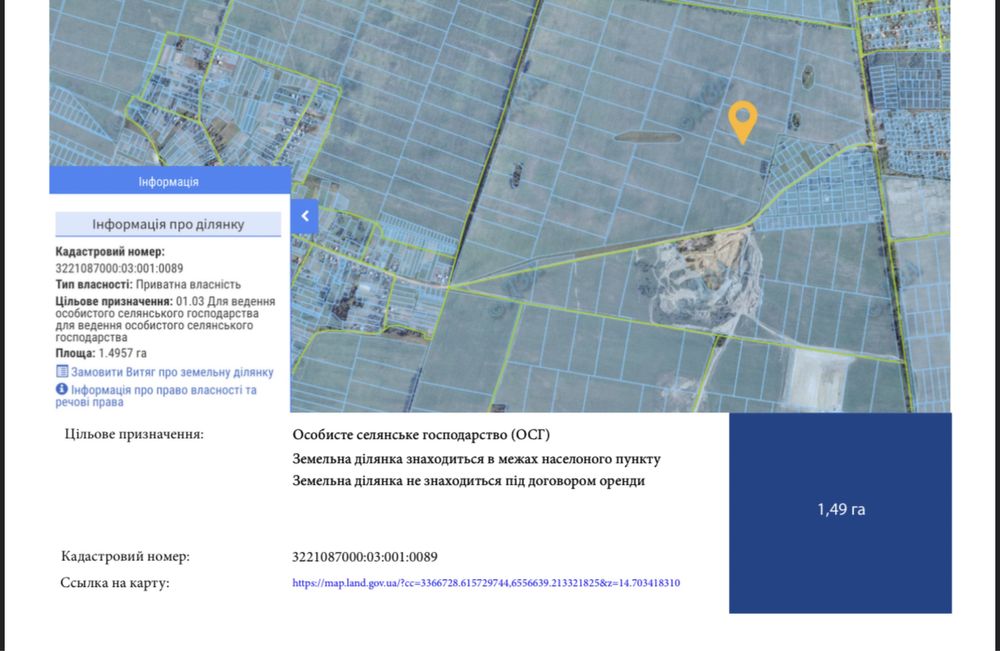Click the quarry area on the map

pyautogui.click(x=708, y=277)
